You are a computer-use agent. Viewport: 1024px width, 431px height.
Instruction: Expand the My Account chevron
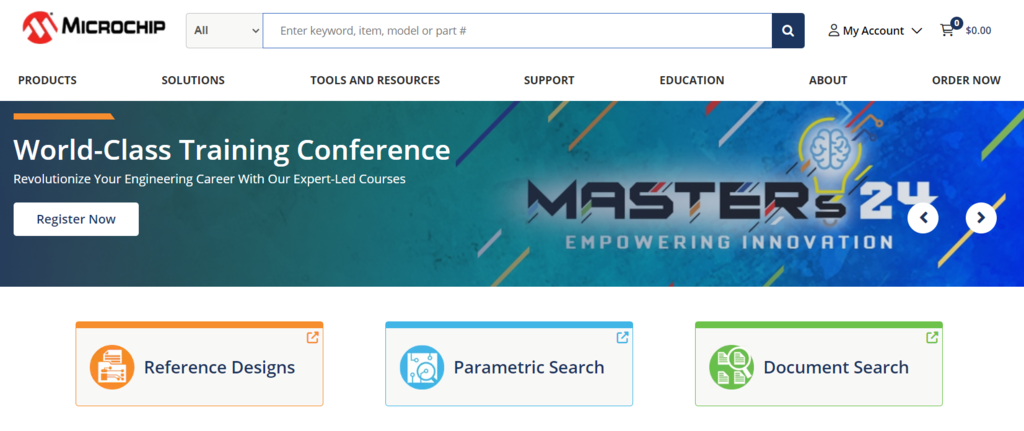tap(916, 31)
